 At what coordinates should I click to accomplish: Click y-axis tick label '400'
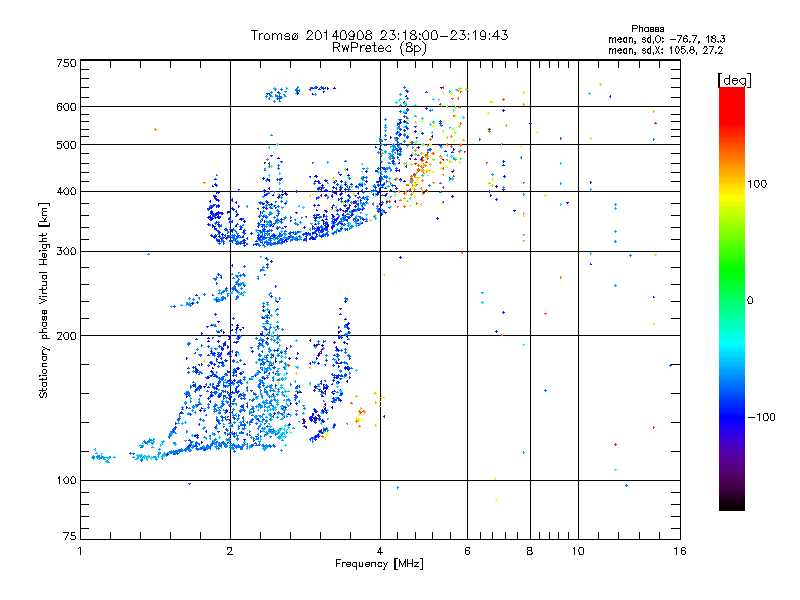coord(66,192)
